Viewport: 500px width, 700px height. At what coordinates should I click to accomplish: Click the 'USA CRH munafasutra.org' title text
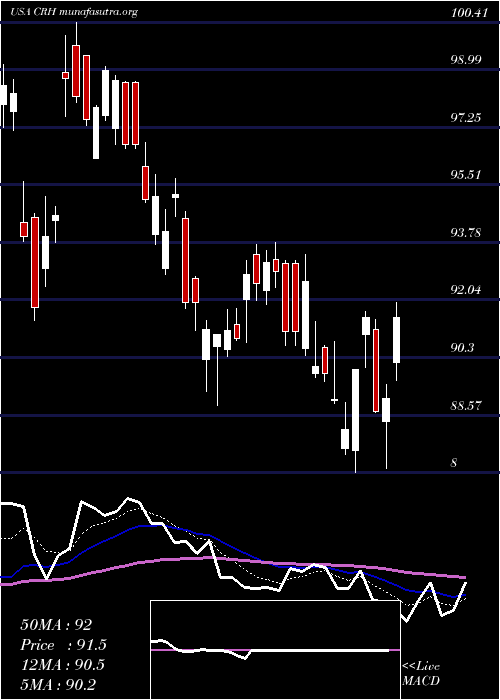pos(74,12)
